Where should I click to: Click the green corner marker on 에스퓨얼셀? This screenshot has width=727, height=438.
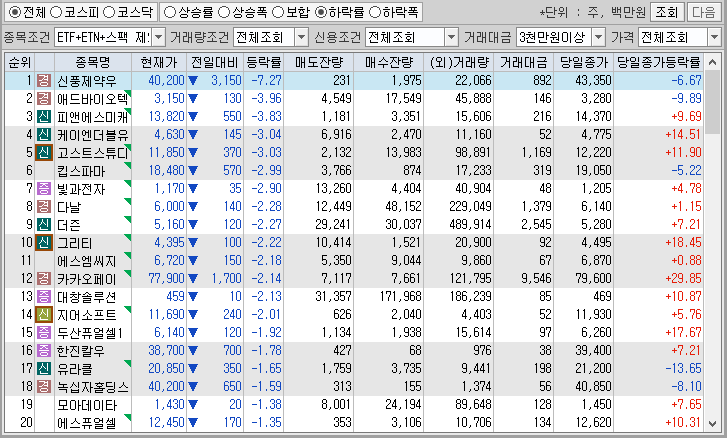(128, 417)
